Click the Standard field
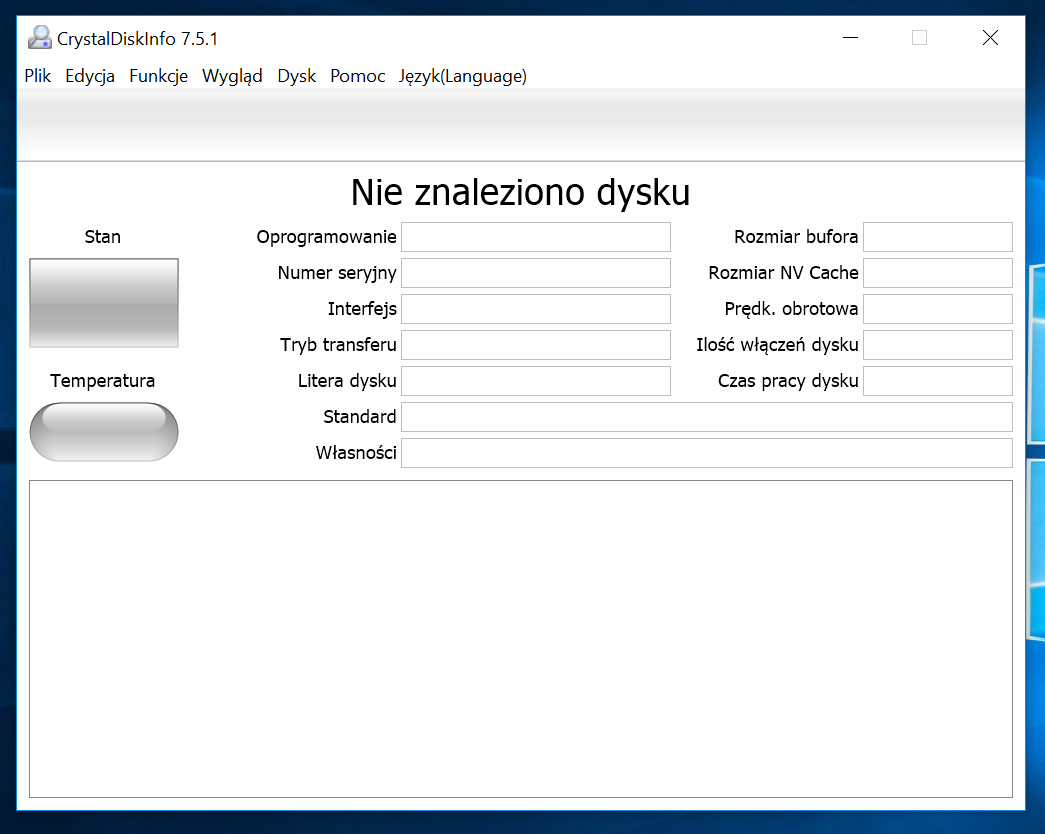Screen dimensions: 1045x834 tap(707, 416)
